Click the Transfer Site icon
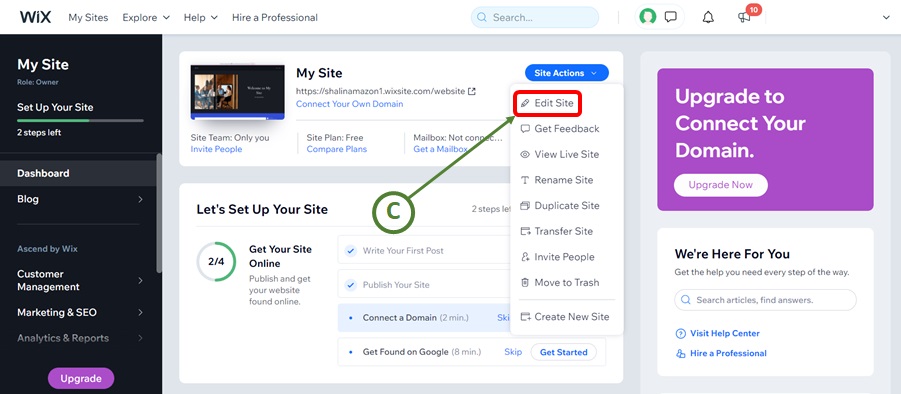Screen dimensions: 901x394 525,231
